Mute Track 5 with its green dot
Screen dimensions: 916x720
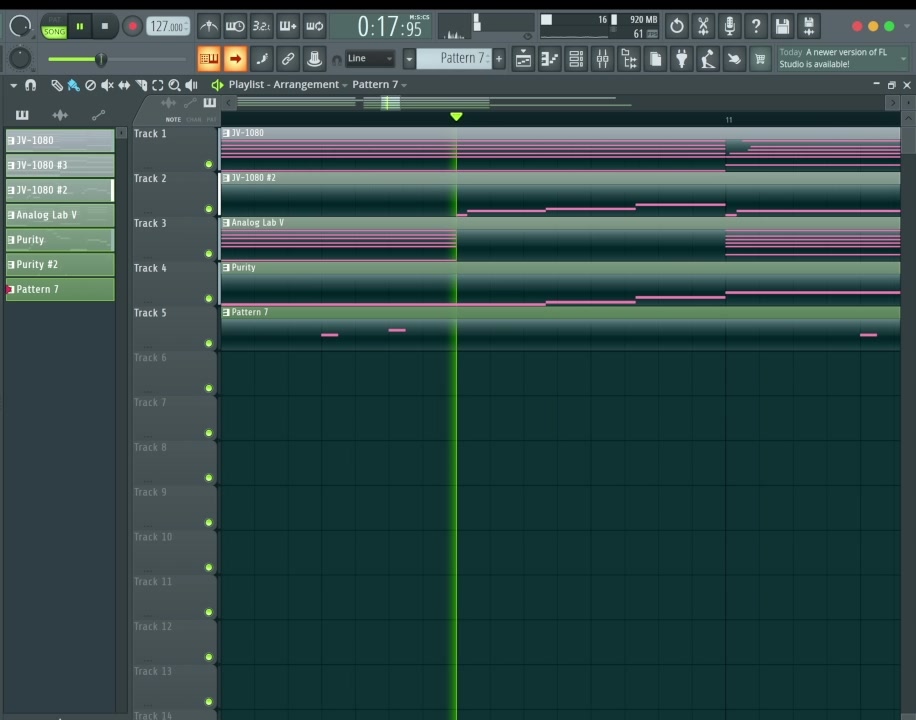209,343
